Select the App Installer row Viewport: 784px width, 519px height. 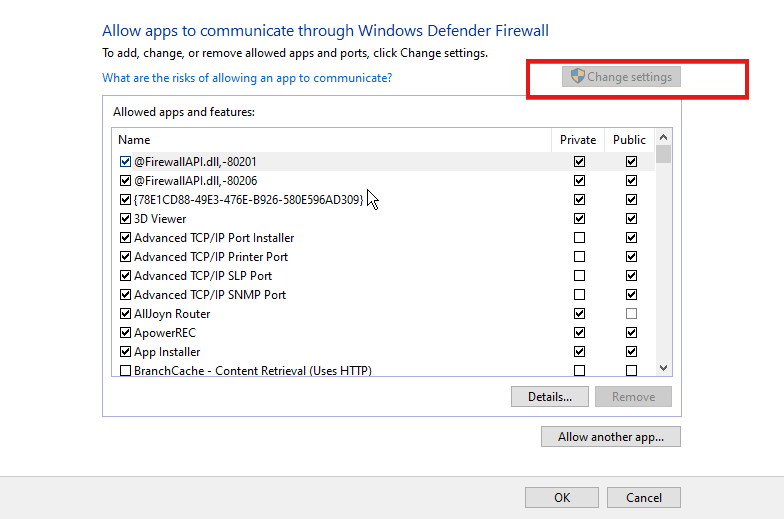pos(384,352)
